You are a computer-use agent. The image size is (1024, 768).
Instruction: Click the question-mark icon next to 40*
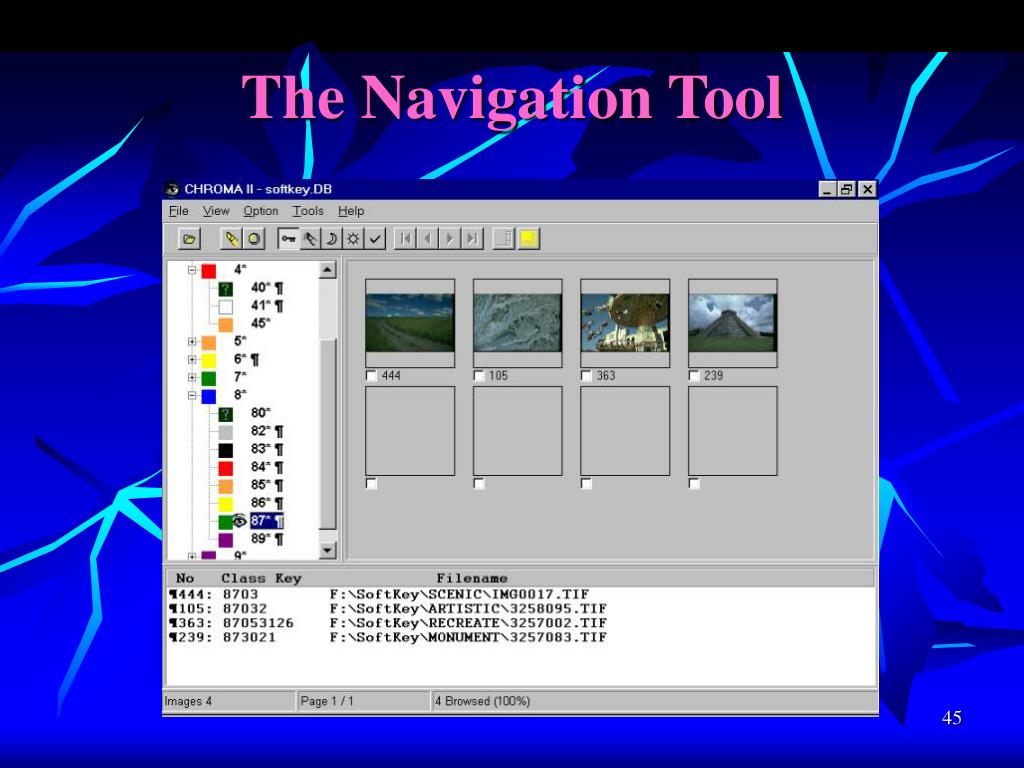pos(225,289)
